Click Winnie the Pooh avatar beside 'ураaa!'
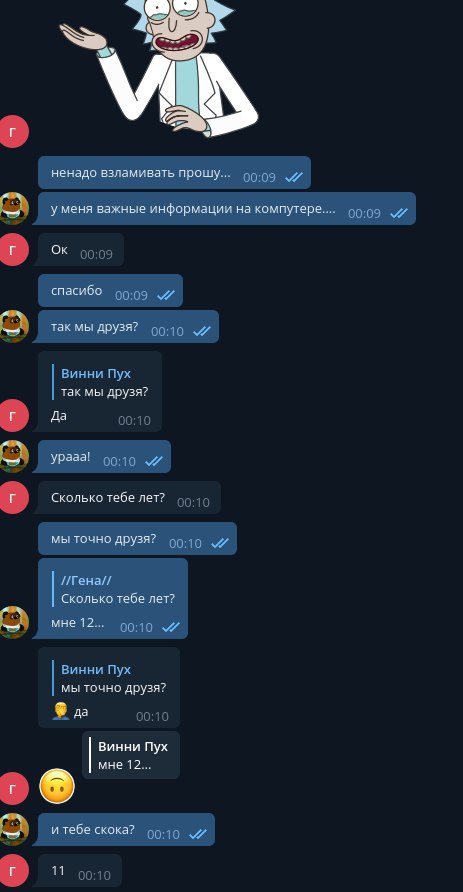 [x=13, y=456]
